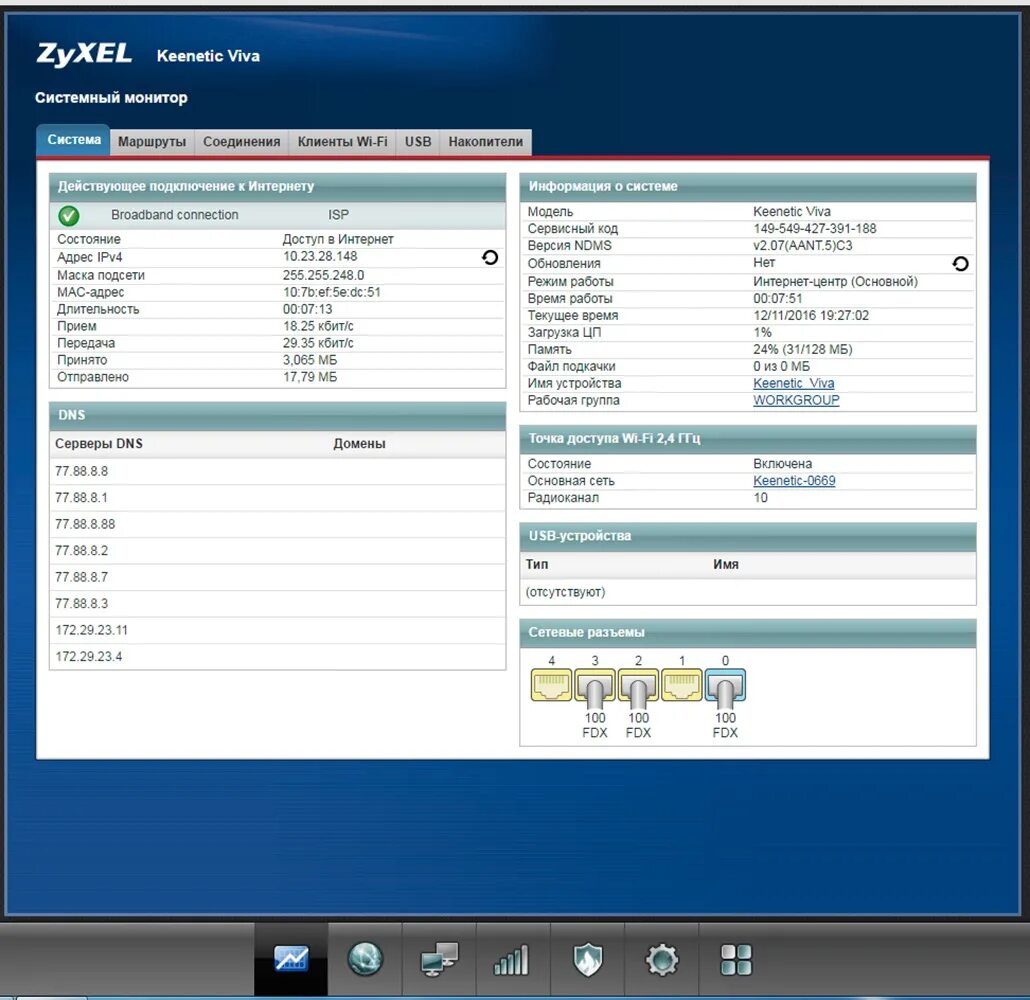Open the Keenetic_Viva device name link
Screen dimensions: 1030x1000
794,383
